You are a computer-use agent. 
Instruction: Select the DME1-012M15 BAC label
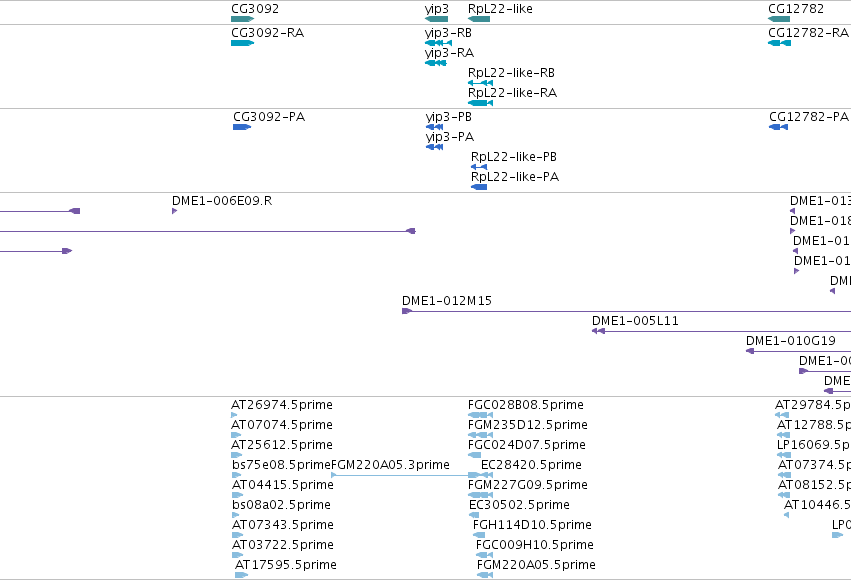click(447, 301)
